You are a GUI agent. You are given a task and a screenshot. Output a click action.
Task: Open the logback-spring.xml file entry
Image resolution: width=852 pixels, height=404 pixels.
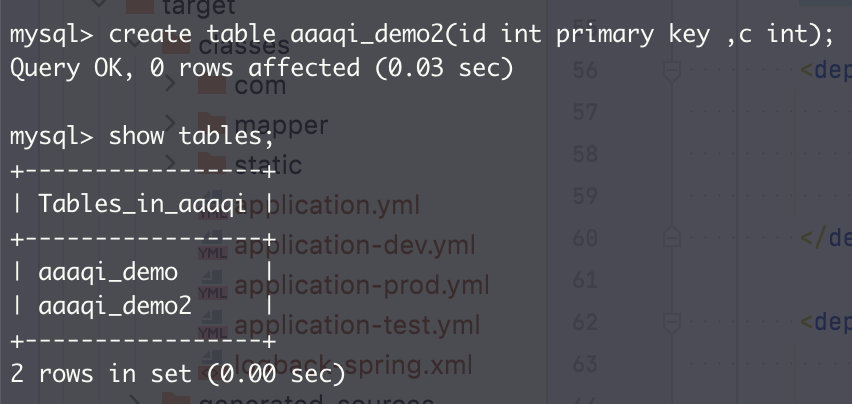coord(353,365)
